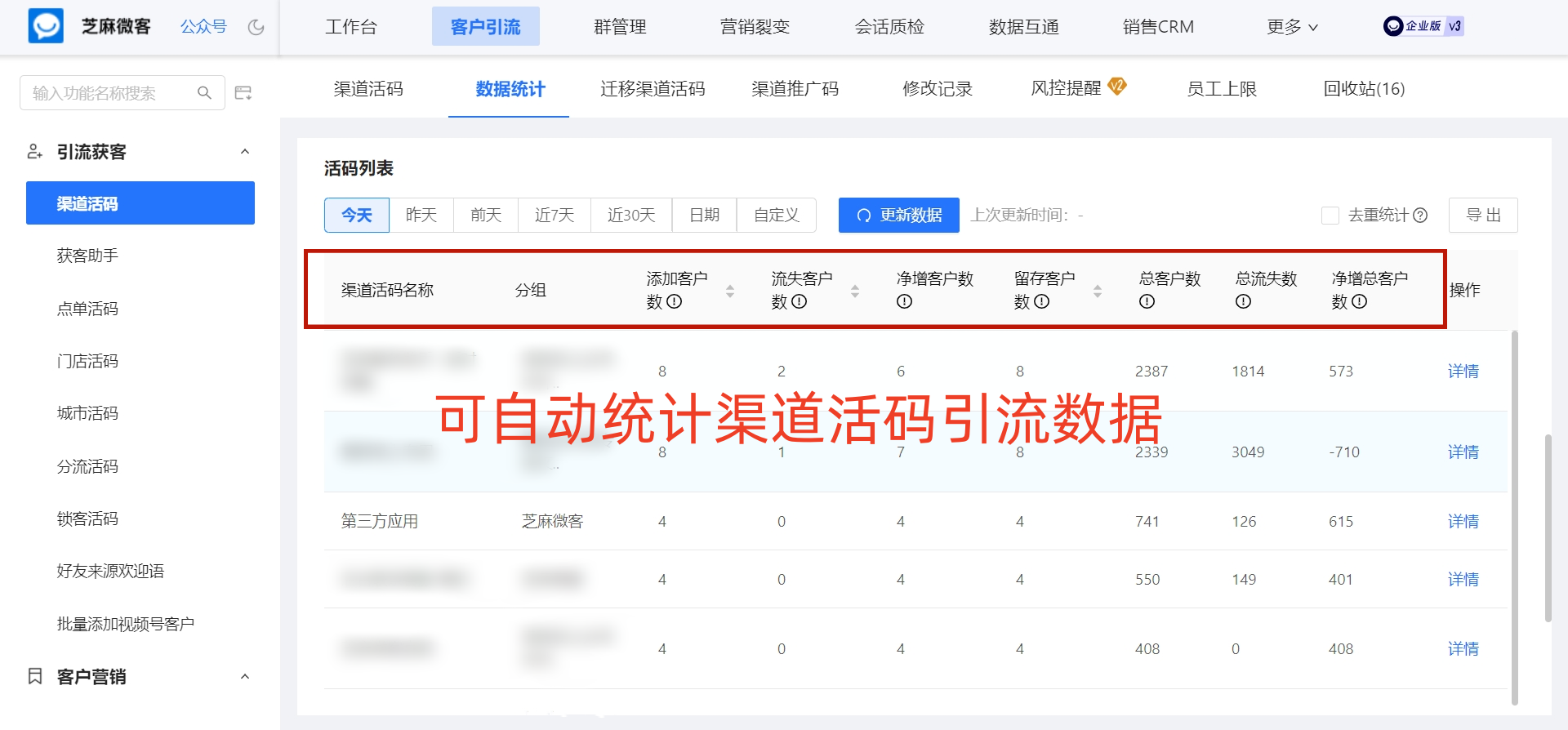Select the 近7天 date filter
The image size is (1568, 730).
coord(555,215)
